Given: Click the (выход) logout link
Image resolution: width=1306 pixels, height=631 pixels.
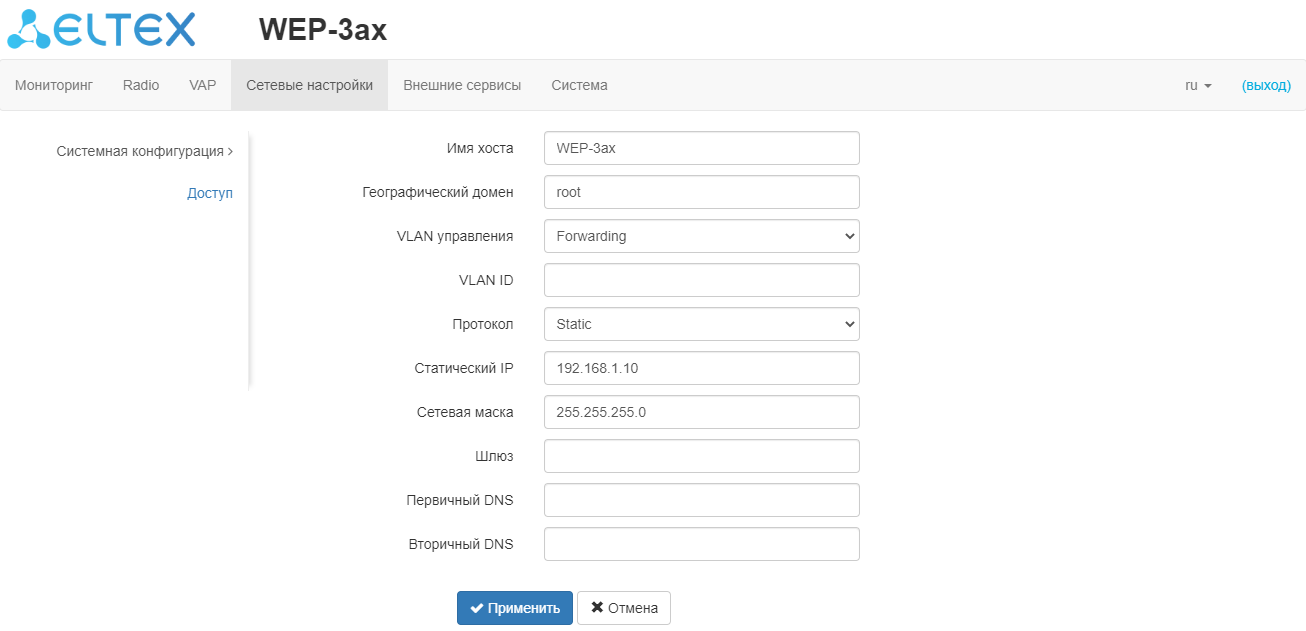Looking at the screenshot, I should [x=1266, y=85].
